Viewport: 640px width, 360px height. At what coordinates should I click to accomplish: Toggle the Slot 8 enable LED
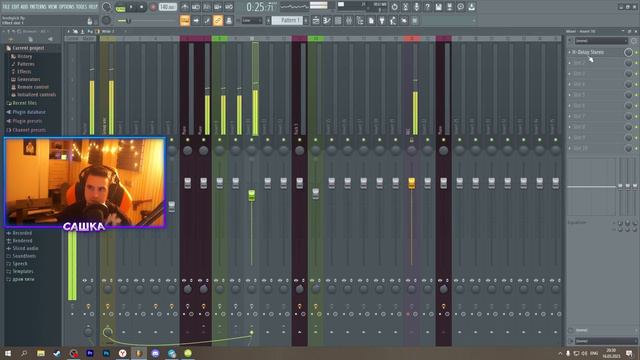click(x=636, y=127)
